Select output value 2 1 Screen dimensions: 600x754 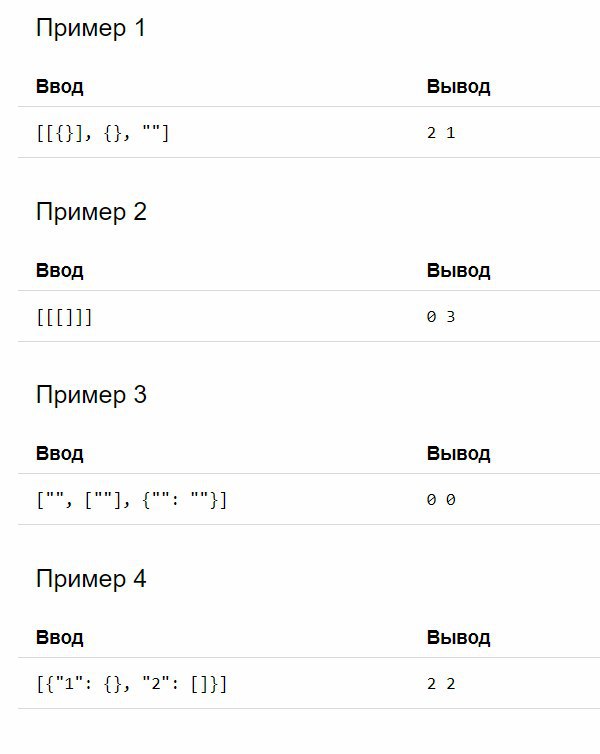[441, 133]
